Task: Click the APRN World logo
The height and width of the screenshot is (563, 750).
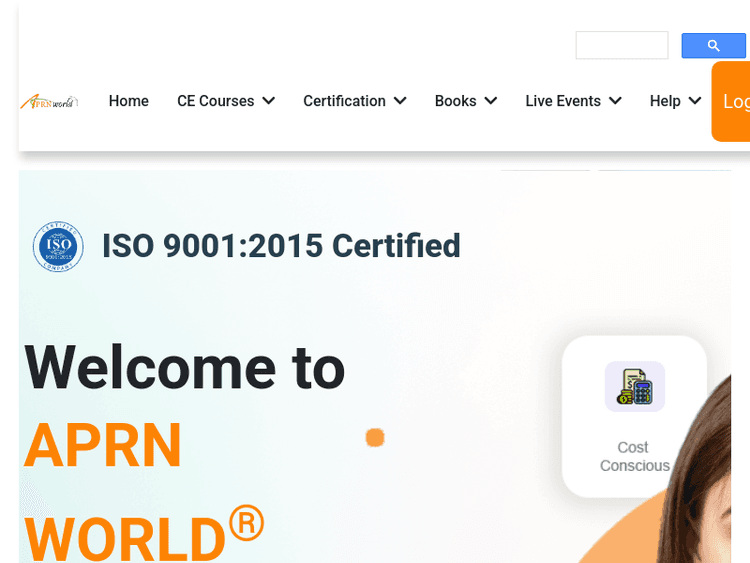Action: [x=49, y=101]
